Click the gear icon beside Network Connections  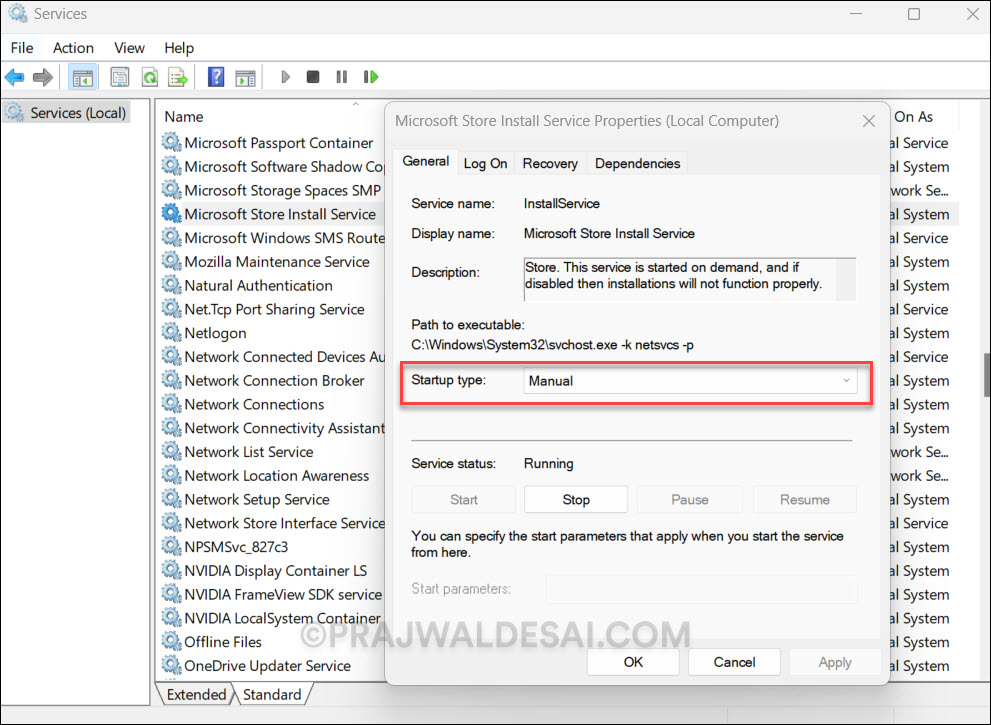171,404
